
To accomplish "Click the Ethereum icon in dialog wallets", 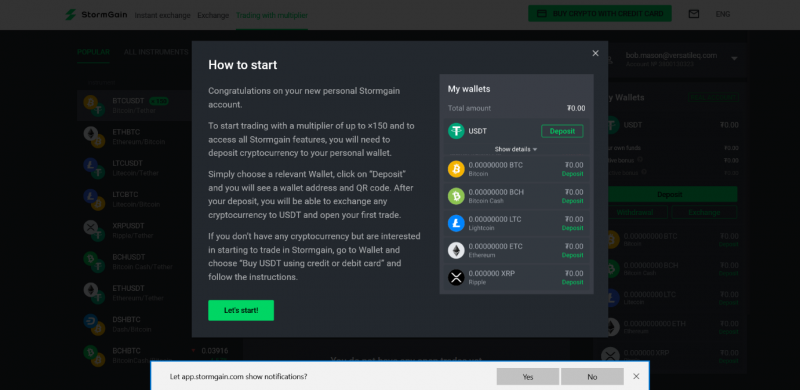I will coord(456,250).
